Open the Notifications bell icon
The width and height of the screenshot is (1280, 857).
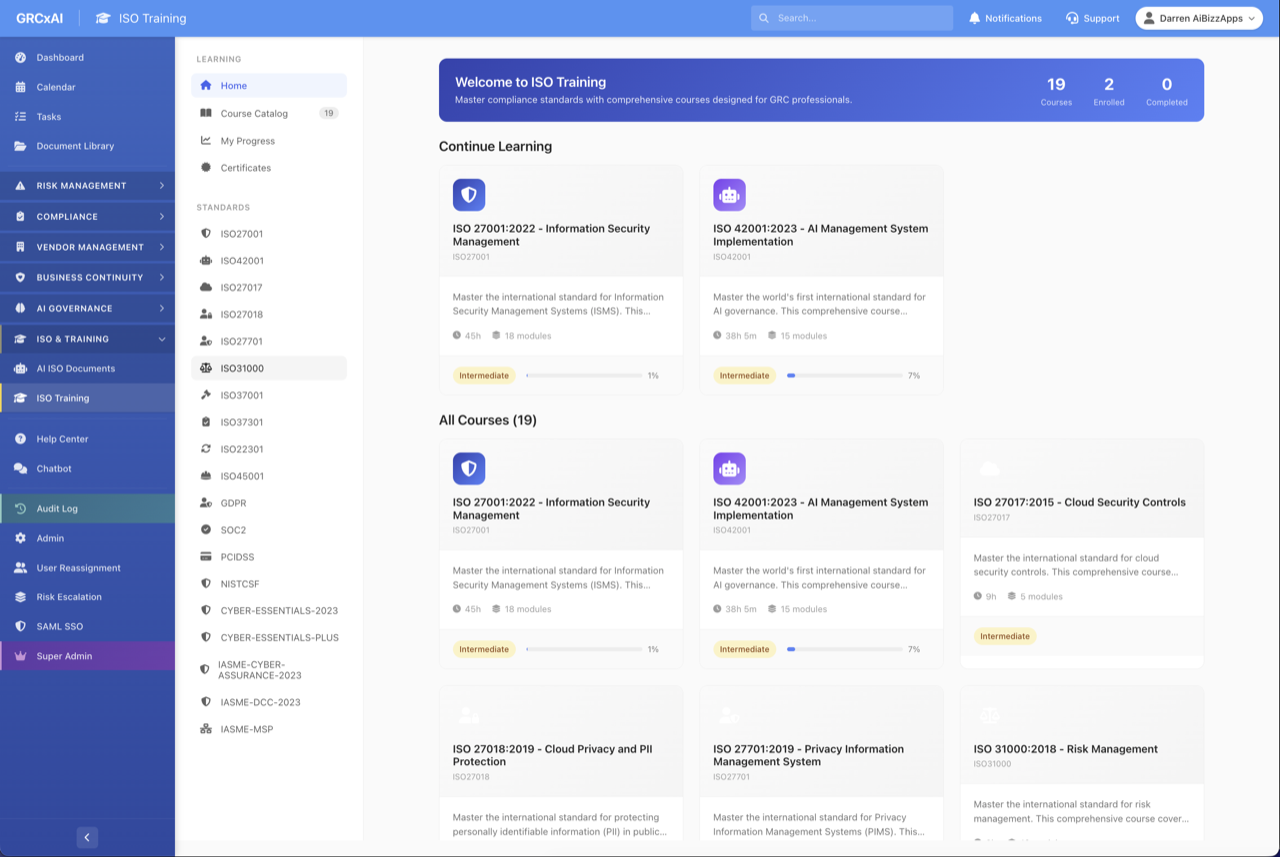972,17
